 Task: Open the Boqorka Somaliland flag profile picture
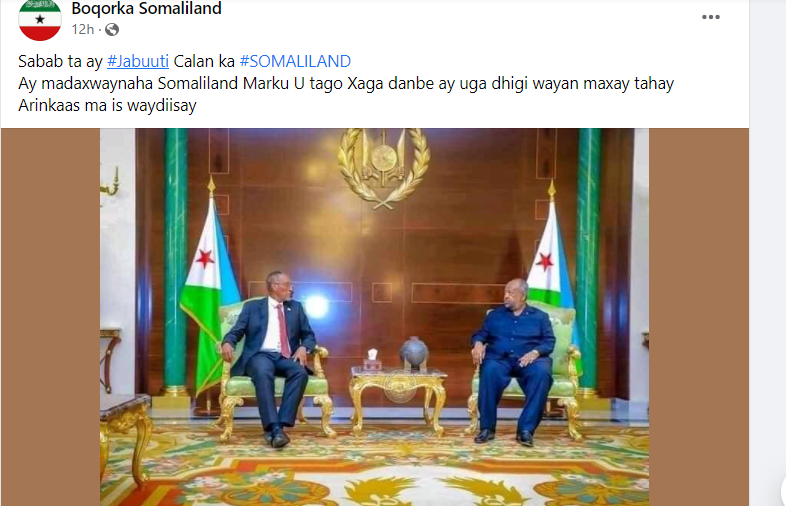tap(40, 20)
